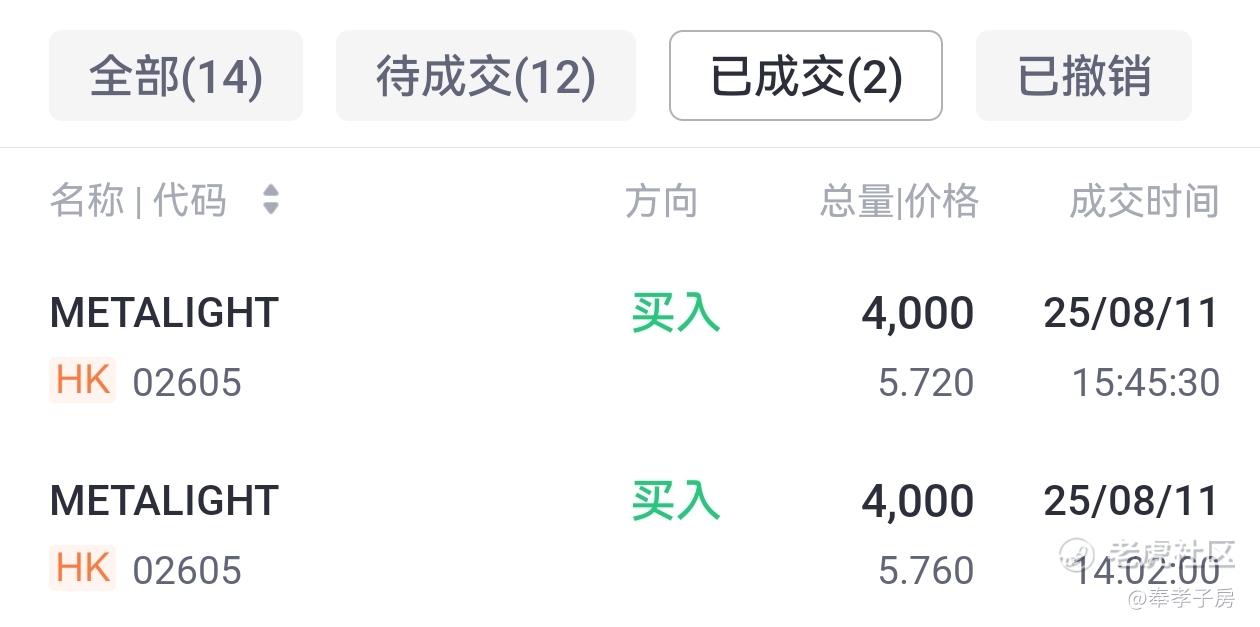
Task: Click the 买入 label of the 14:02:00 order
Action: [x=675, y=500]
